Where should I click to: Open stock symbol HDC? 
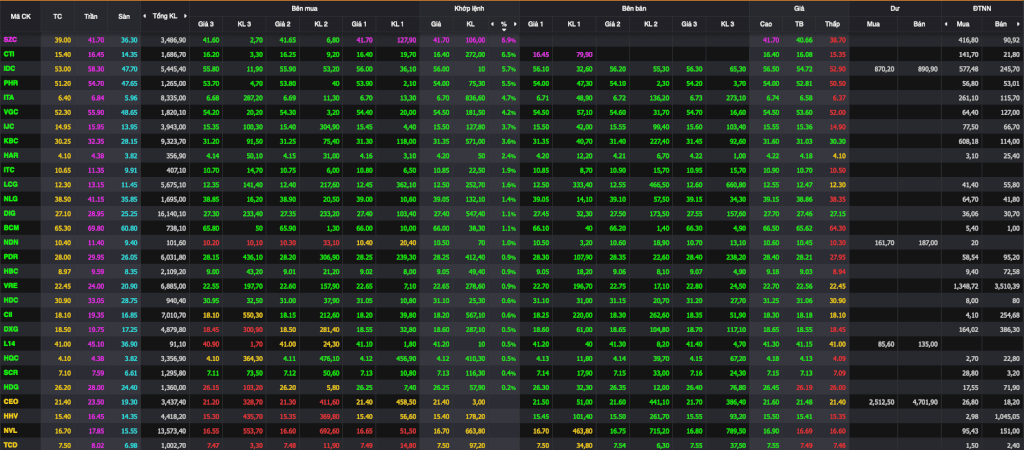pos(10,299)
